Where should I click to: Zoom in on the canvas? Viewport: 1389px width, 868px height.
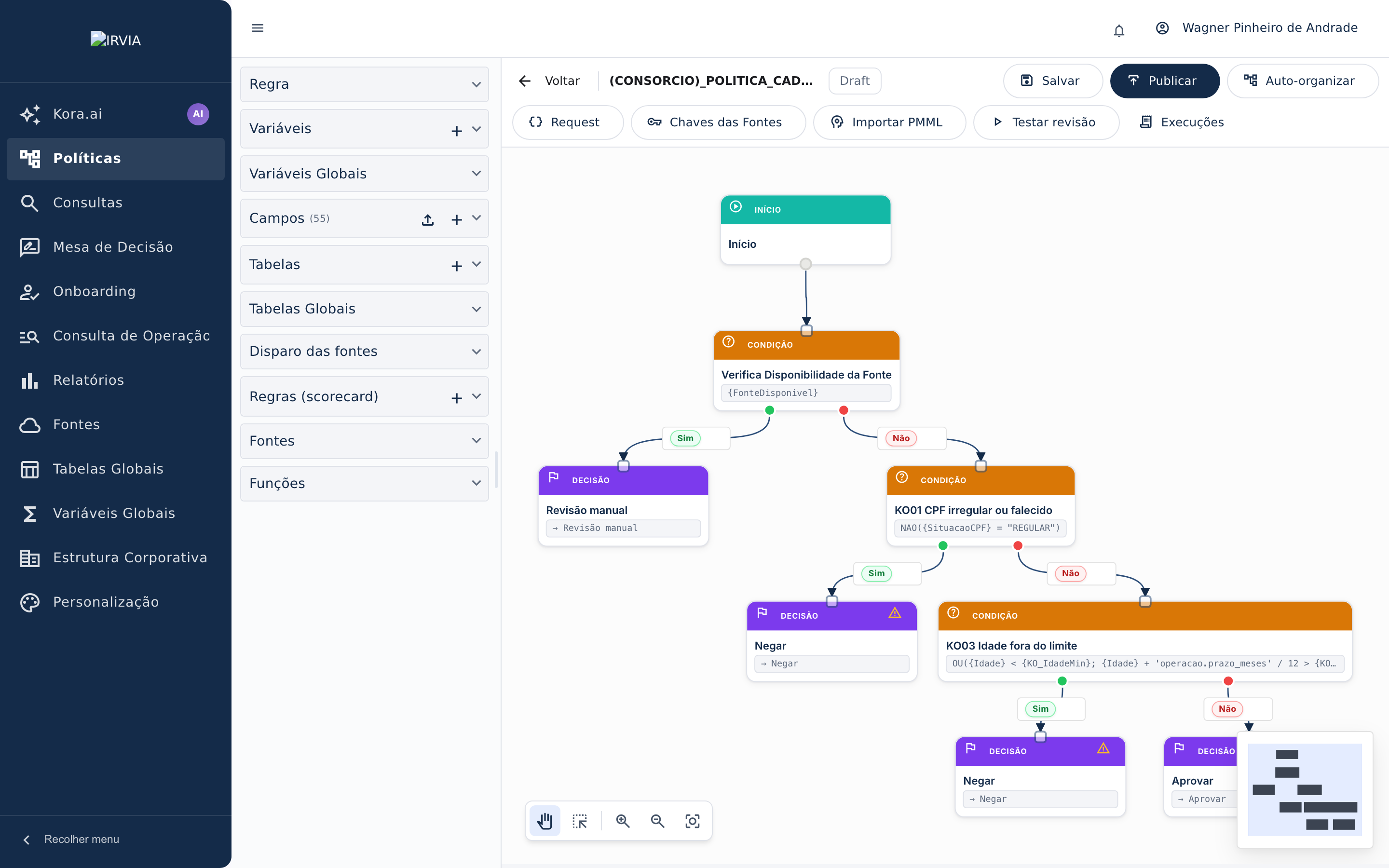tap(623, 821)
